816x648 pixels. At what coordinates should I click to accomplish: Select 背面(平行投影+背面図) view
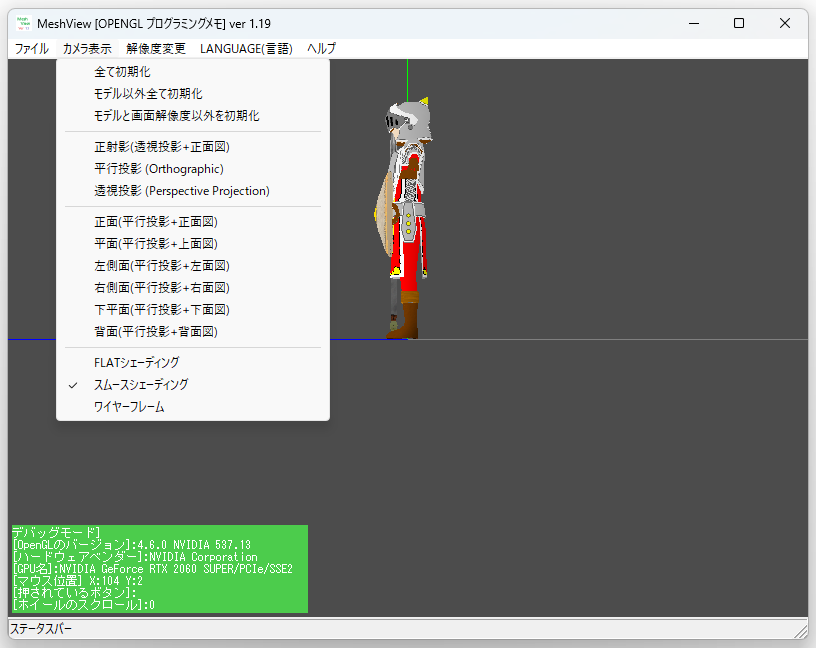pyautogui.click(x=193, y=332)
